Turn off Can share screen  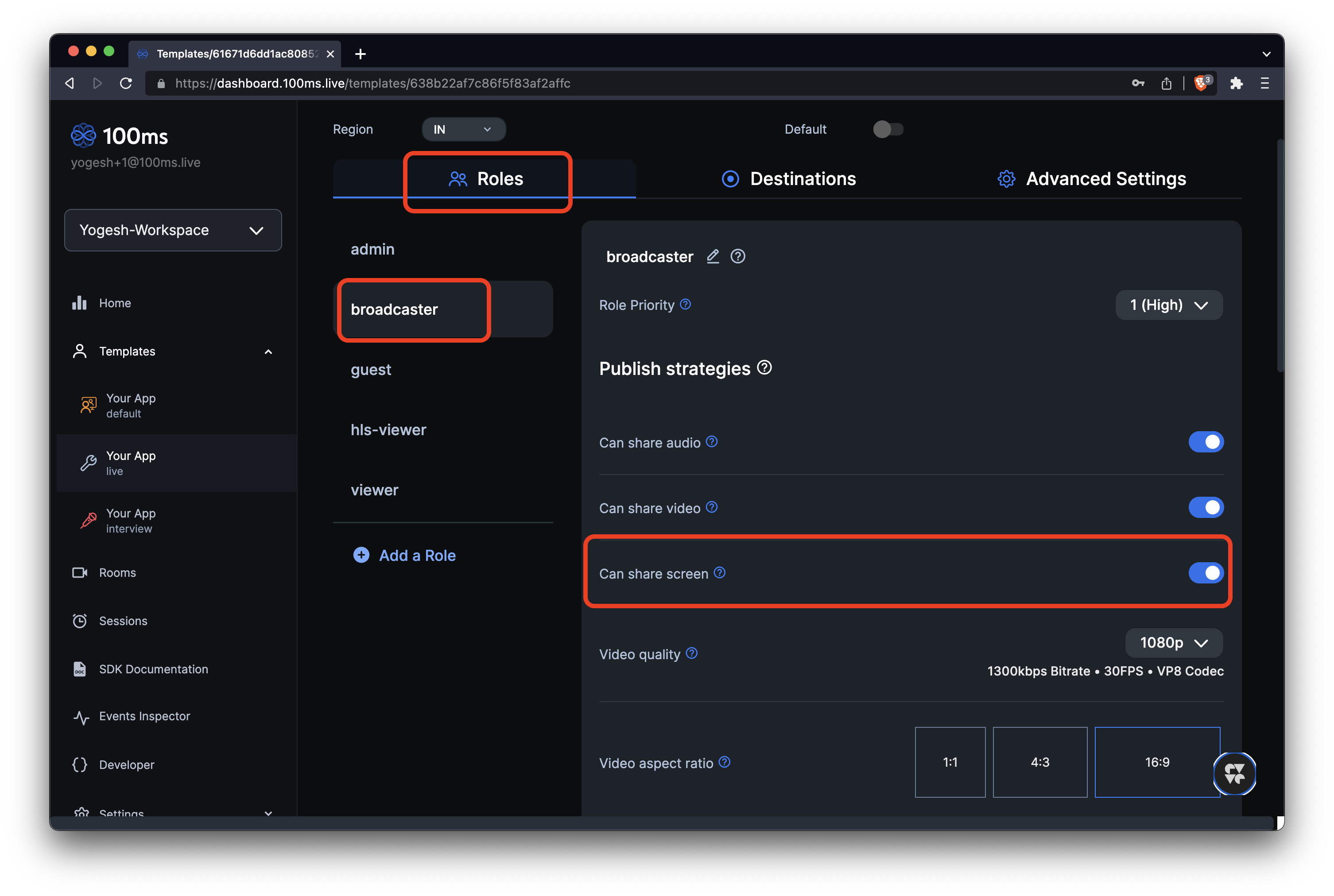tap(1206, 573)
